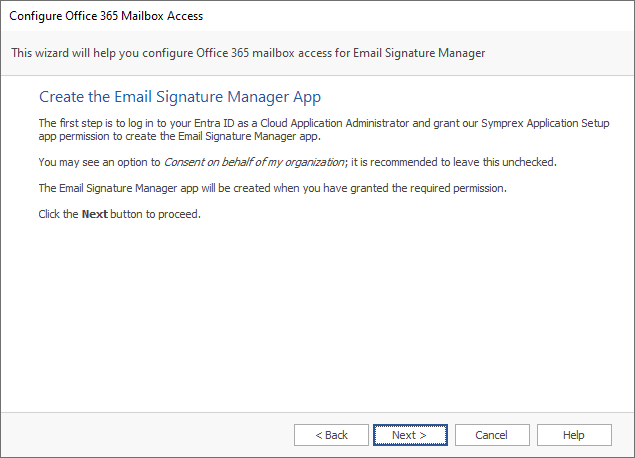This screenshot has width=635, height=458.
Task: Click the 'The first step is to log in' paragraph
Action: [x=324, y=130]
